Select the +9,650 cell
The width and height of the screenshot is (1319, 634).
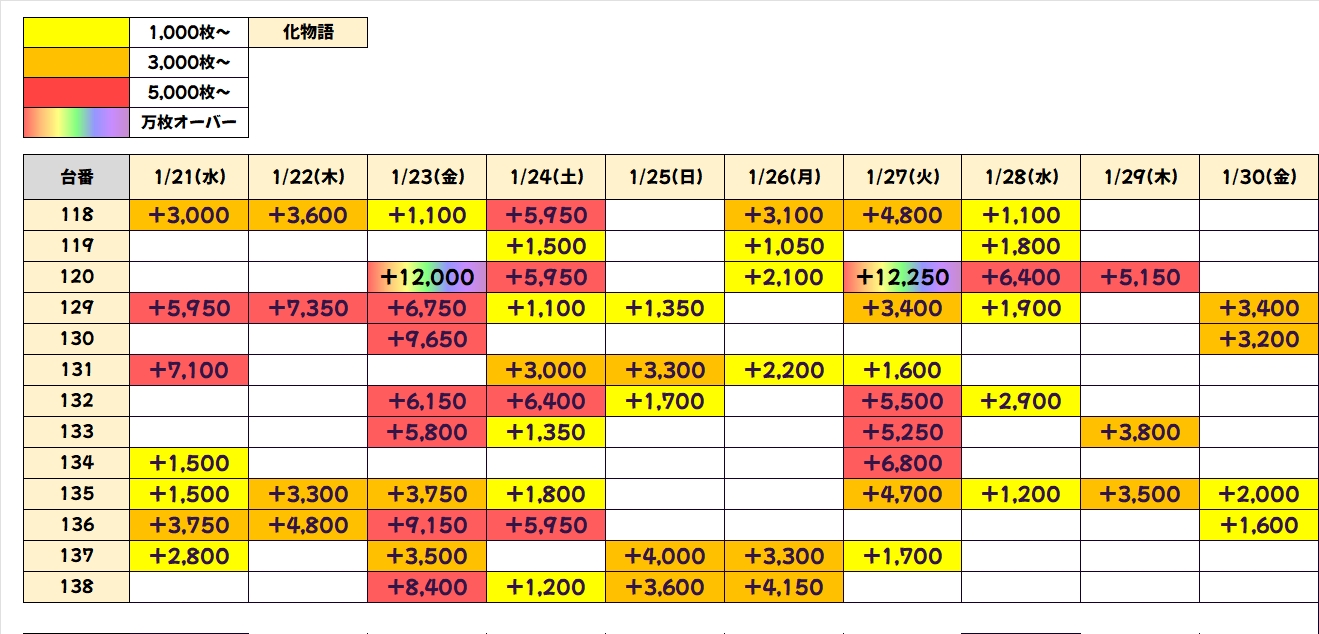(x=427, y=339)
